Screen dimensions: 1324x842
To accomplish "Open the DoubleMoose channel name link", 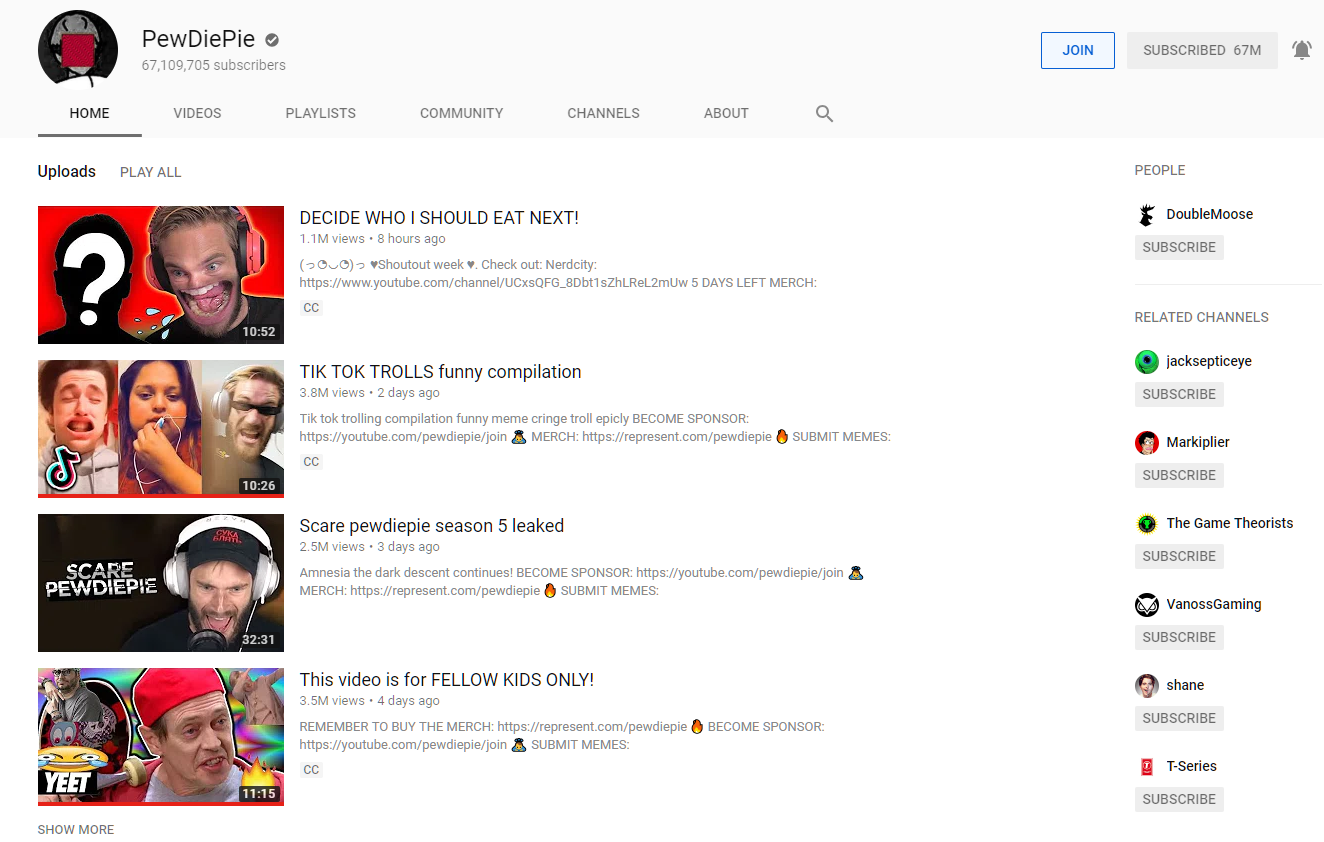I will (x=1209, y=214).
